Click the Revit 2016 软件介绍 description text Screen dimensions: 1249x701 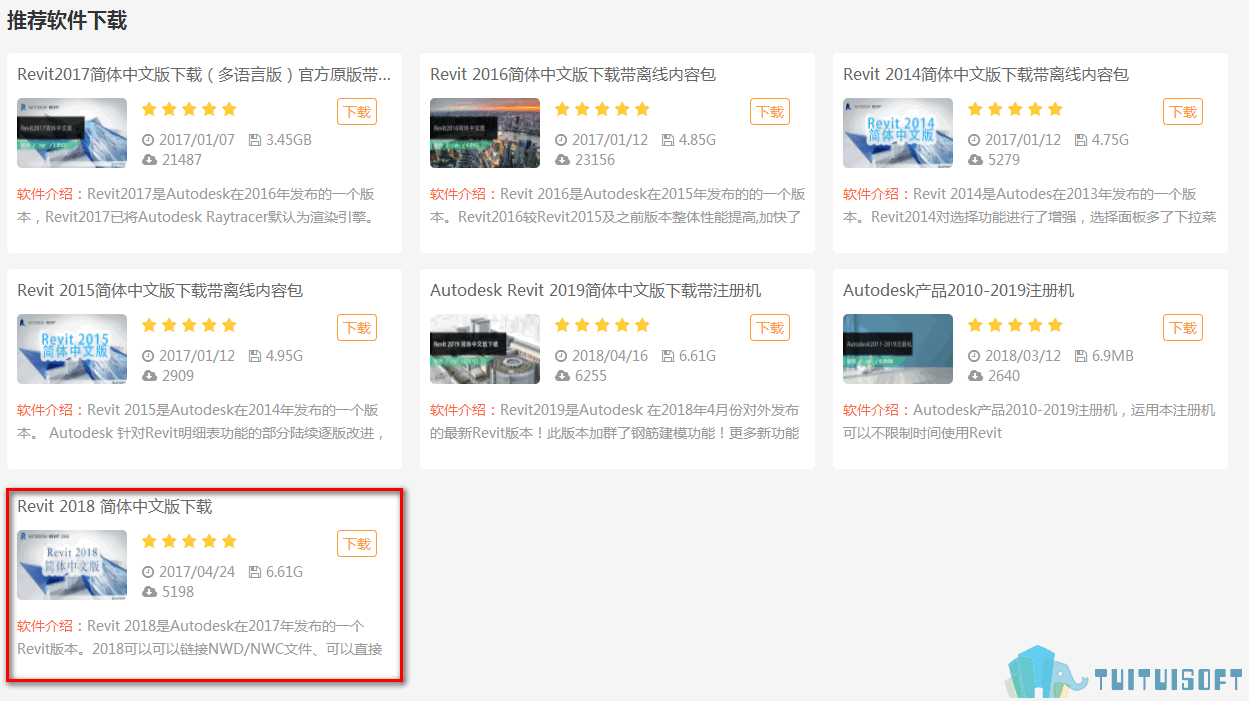tap(618, 205)
